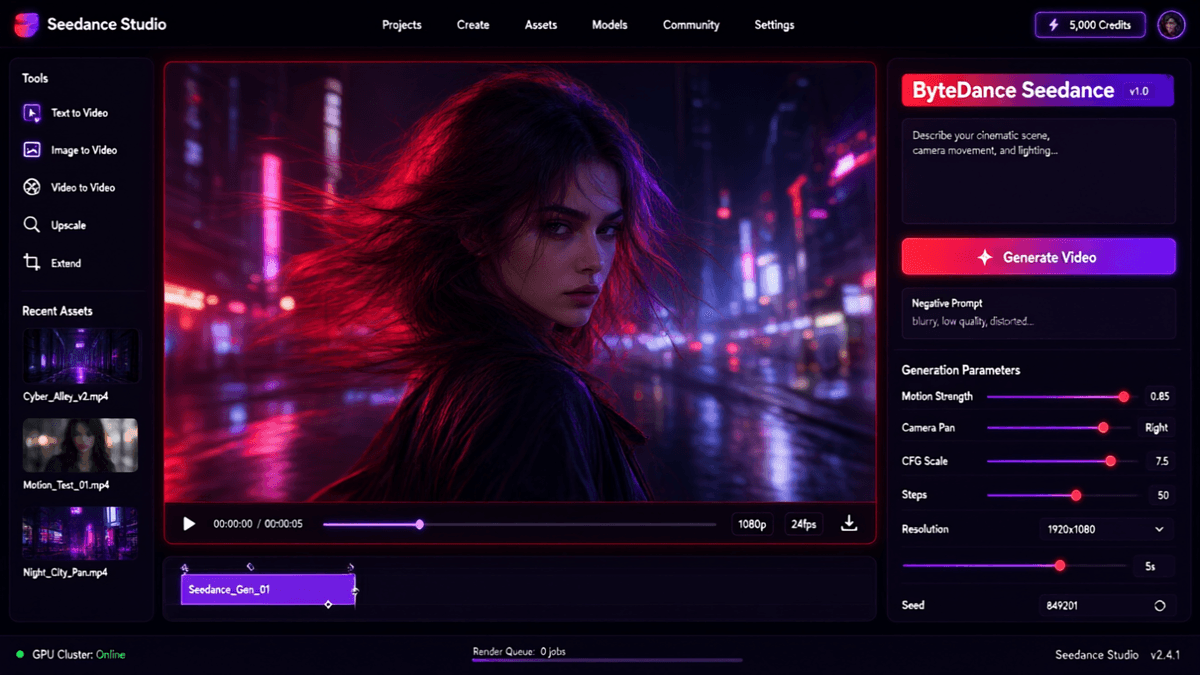Select the Seedance_Gen_01 timeline clip
The height and width of the screenshot is (675, 1200).
pos(267,590)
